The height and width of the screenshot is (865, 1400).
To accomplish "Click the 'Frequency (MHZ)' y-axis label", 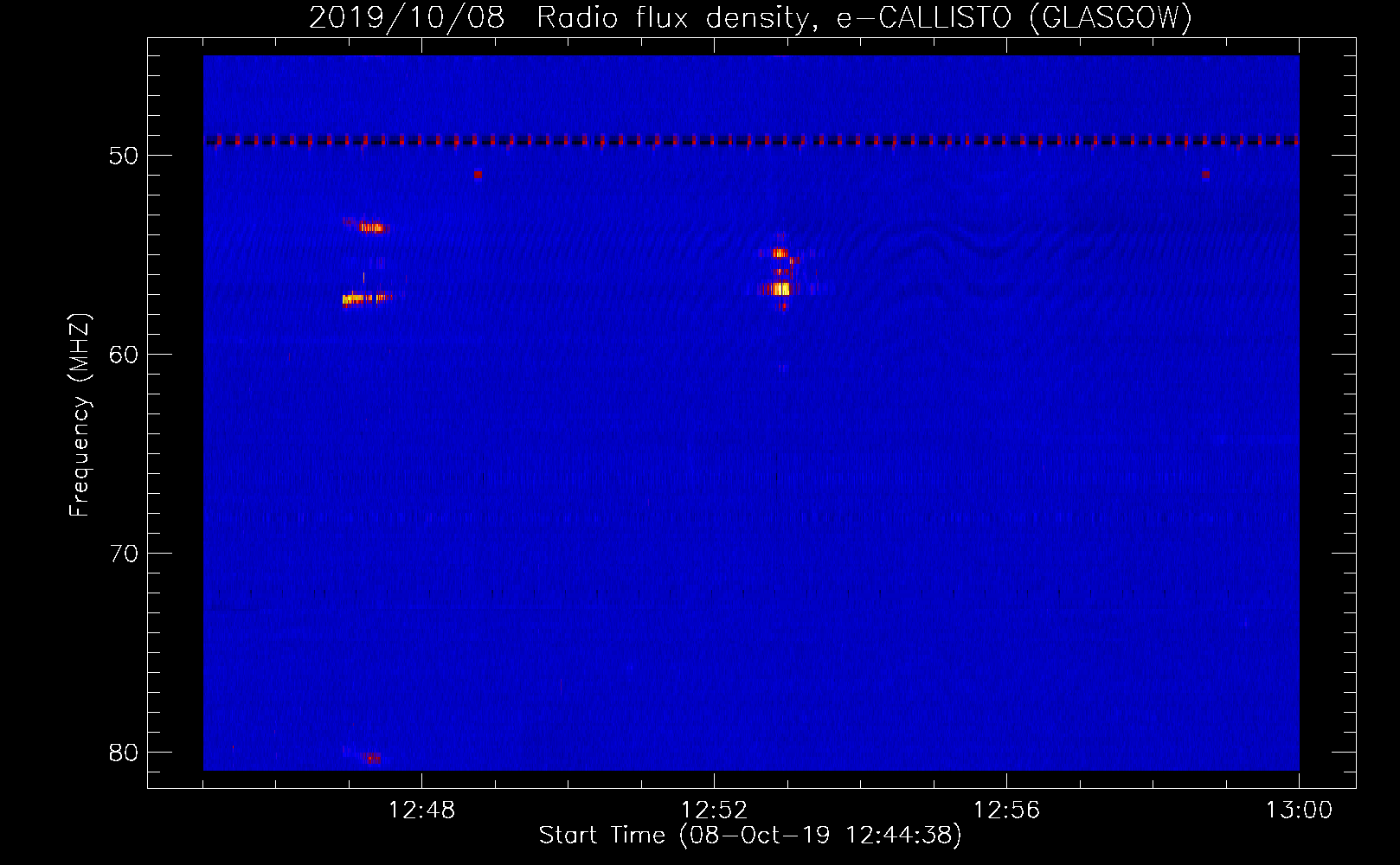I will [80, 415].
